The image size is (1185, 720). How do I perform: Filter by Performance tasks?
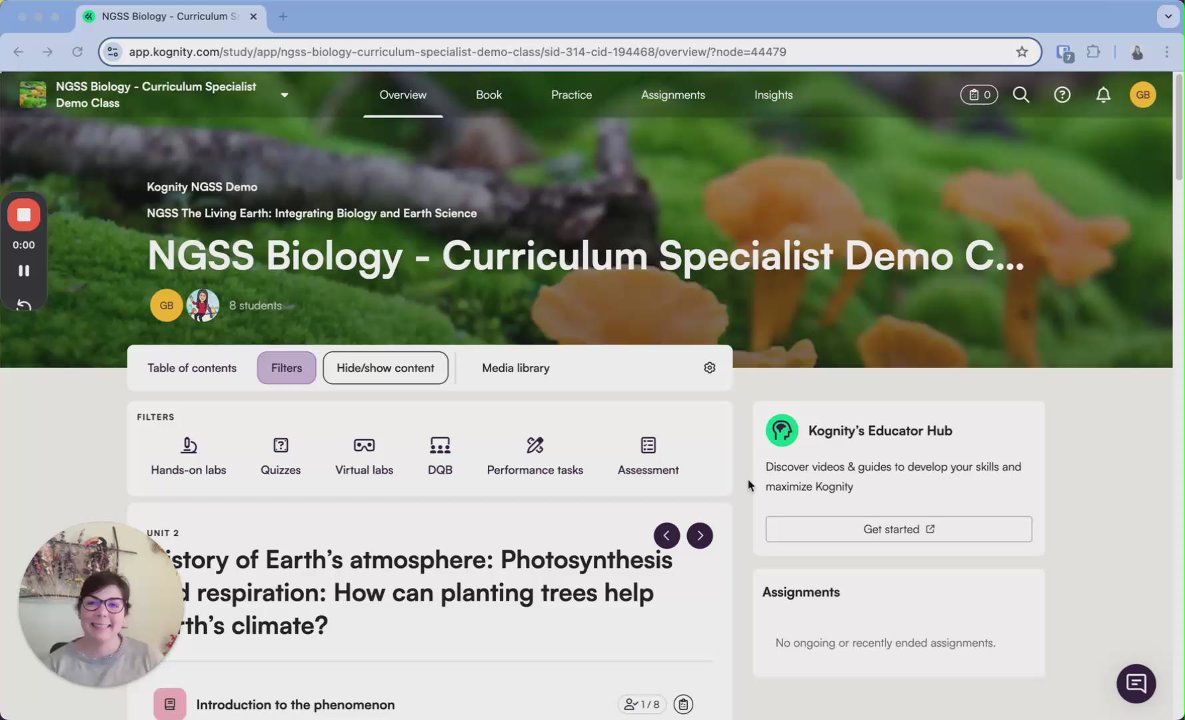coord(534,456)
